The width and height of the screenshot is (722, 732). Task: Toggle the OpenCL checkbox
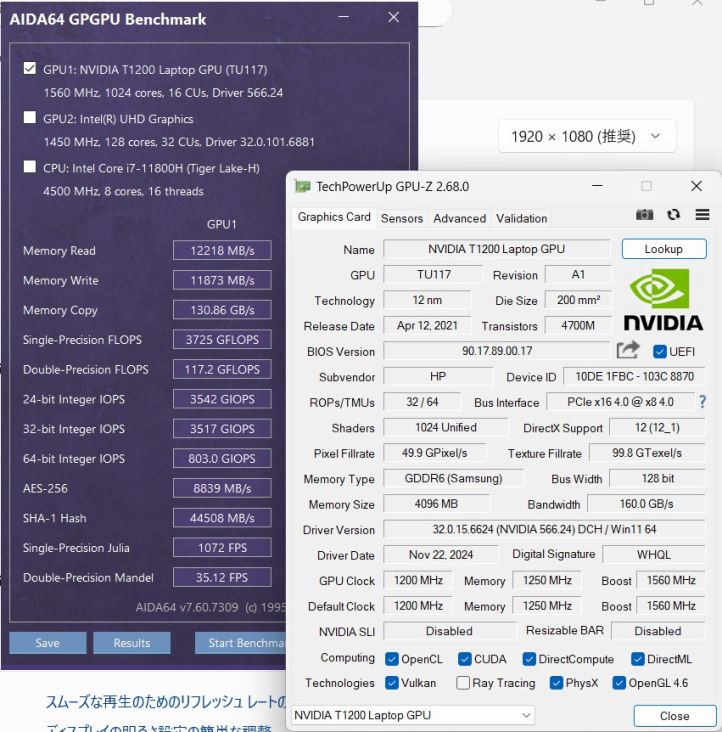392,659
